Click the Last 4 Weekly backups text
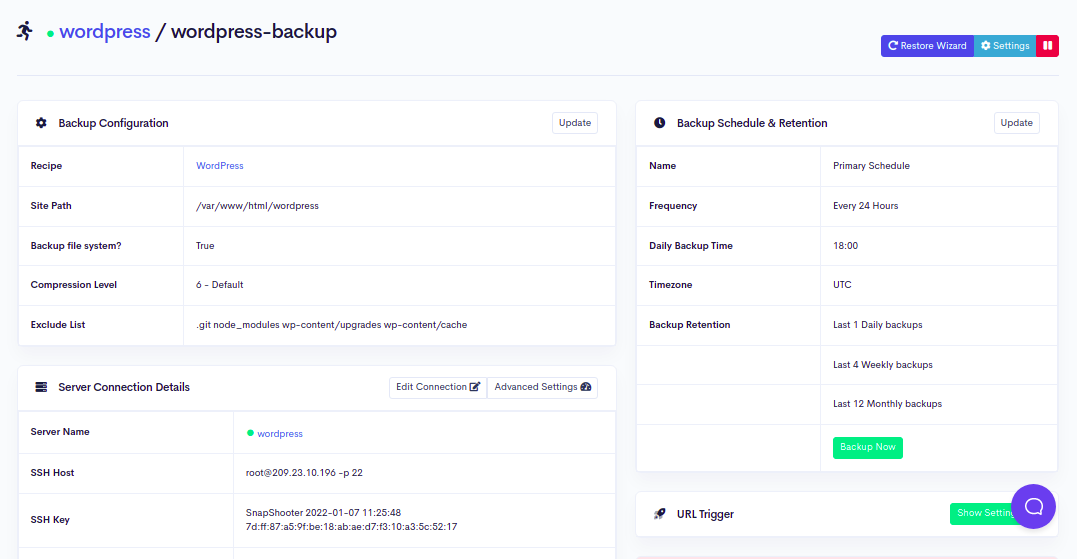This screenshot has width=1077, height=559. tap(883, 365)
